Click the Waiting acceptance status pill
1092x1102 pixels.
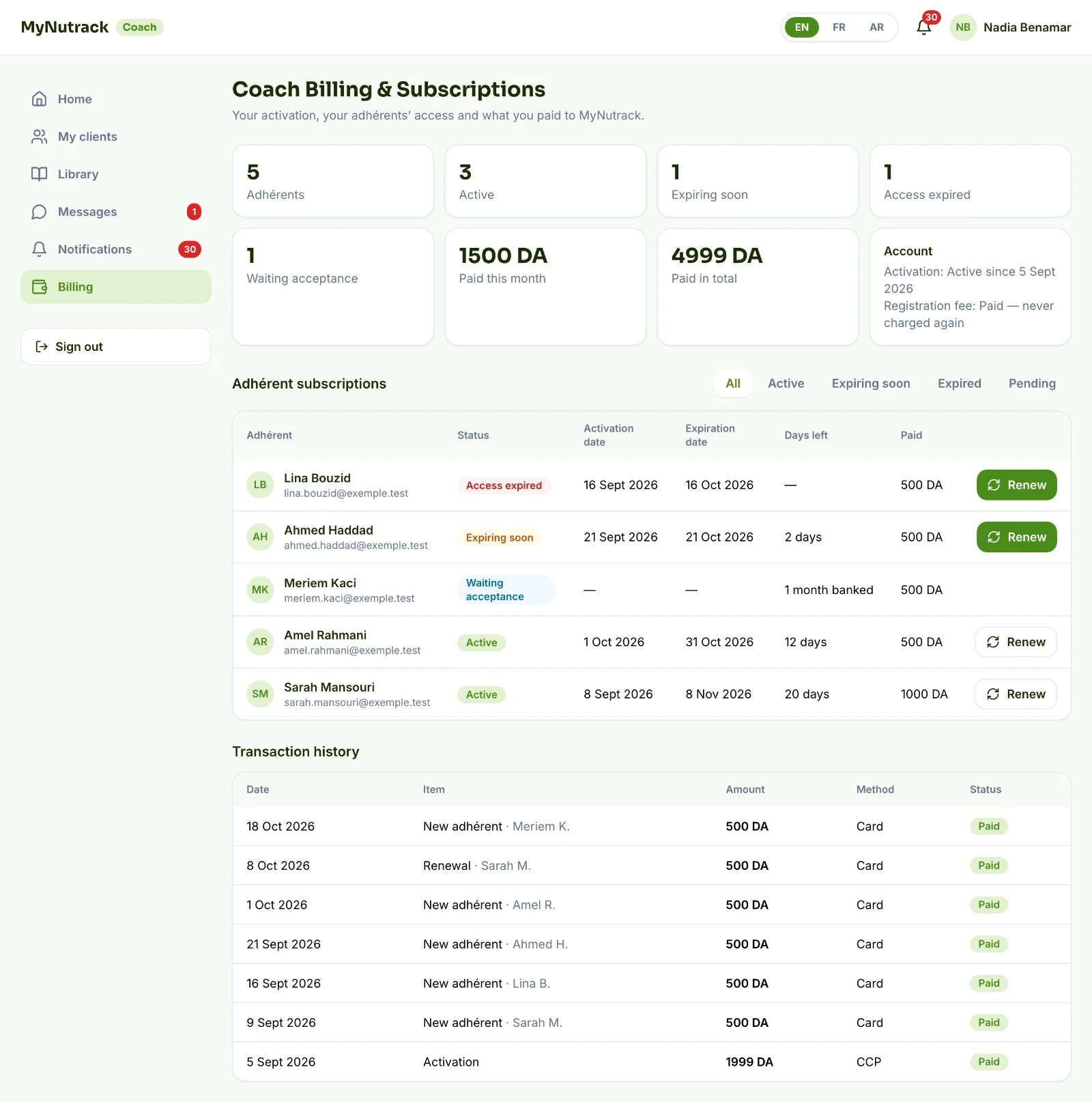[506, 590]
